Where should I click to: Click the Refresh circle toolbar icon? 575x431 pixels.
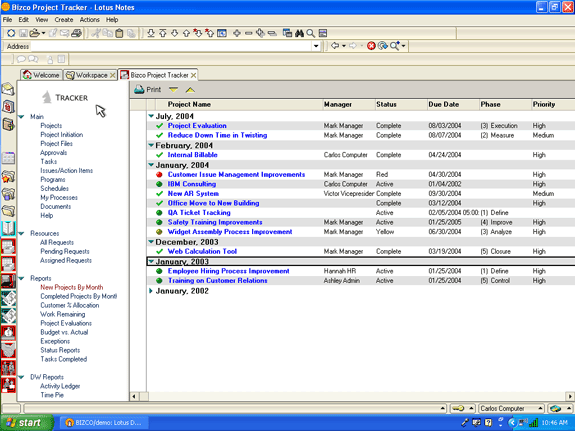[11, 33]
